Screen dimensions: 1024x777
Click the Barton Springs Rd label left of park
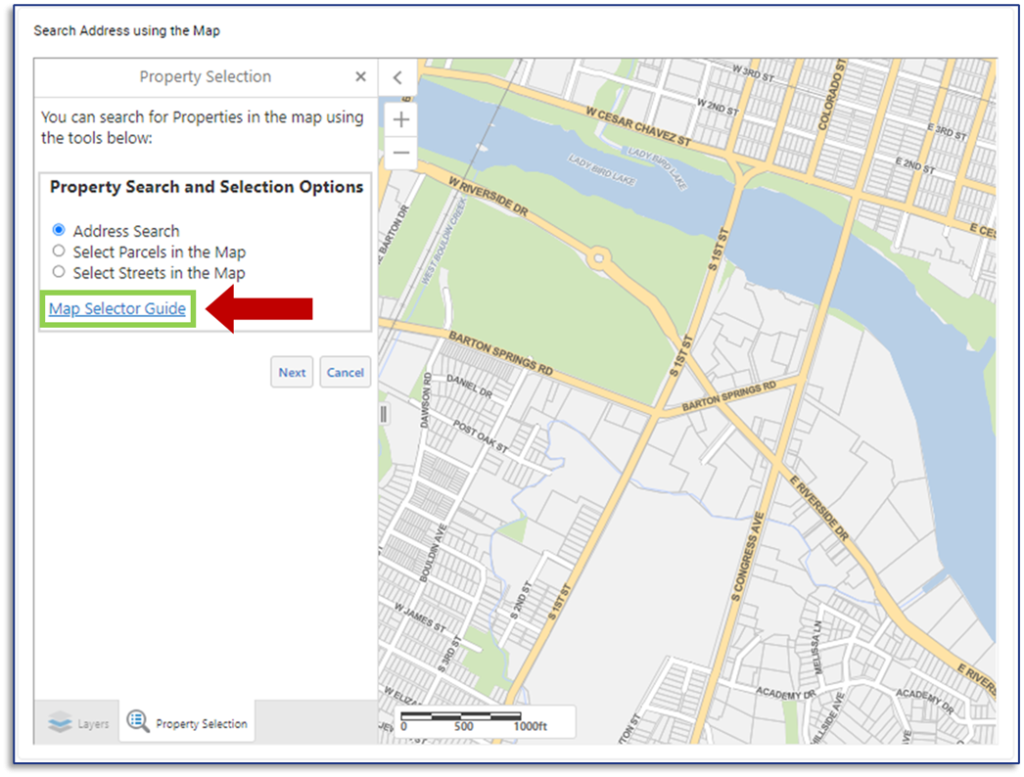(501, 353)
